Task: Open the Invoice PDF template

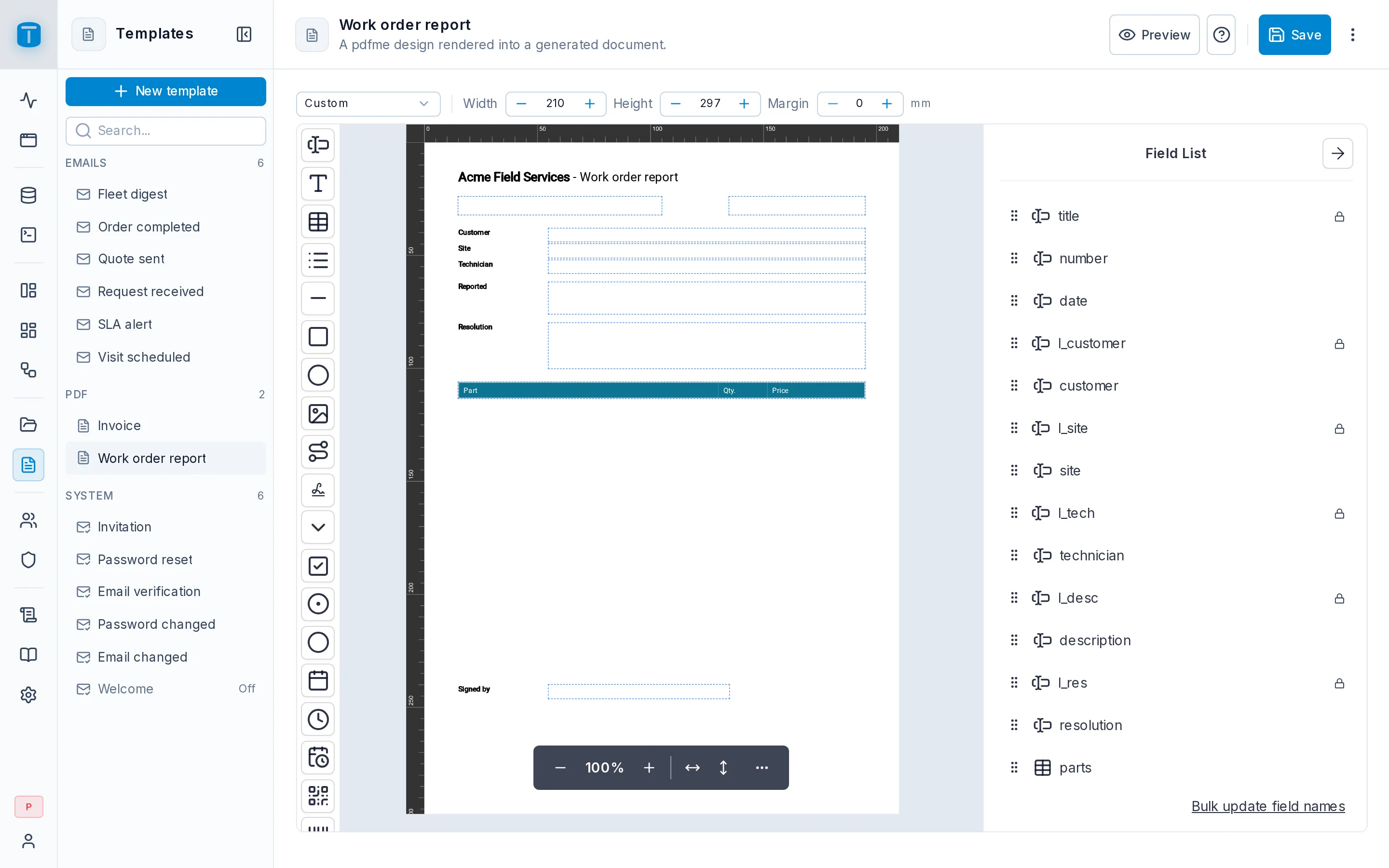Action: point(165,425)
